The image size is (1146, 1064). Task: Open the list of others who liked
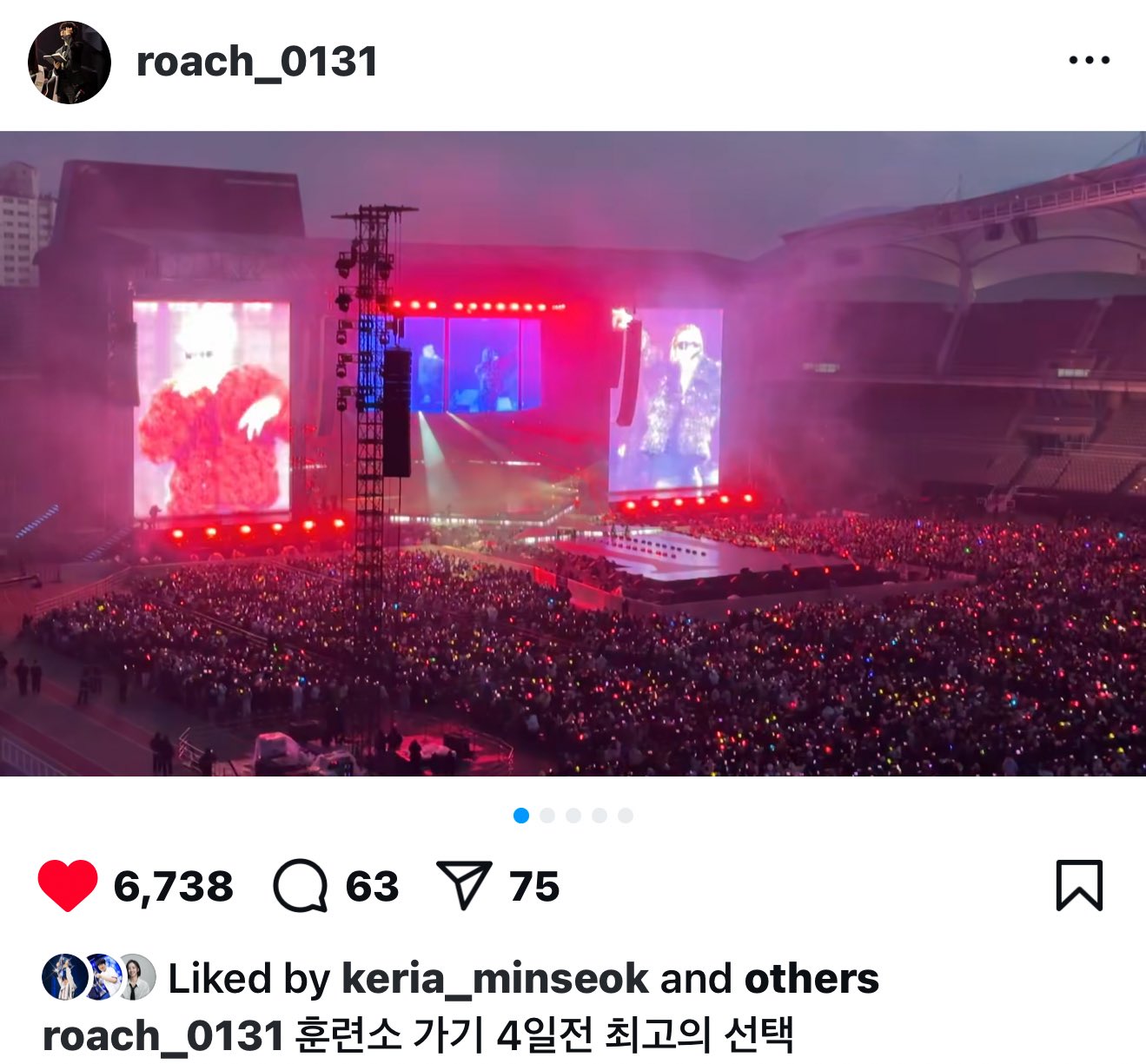tap(811, 979)
